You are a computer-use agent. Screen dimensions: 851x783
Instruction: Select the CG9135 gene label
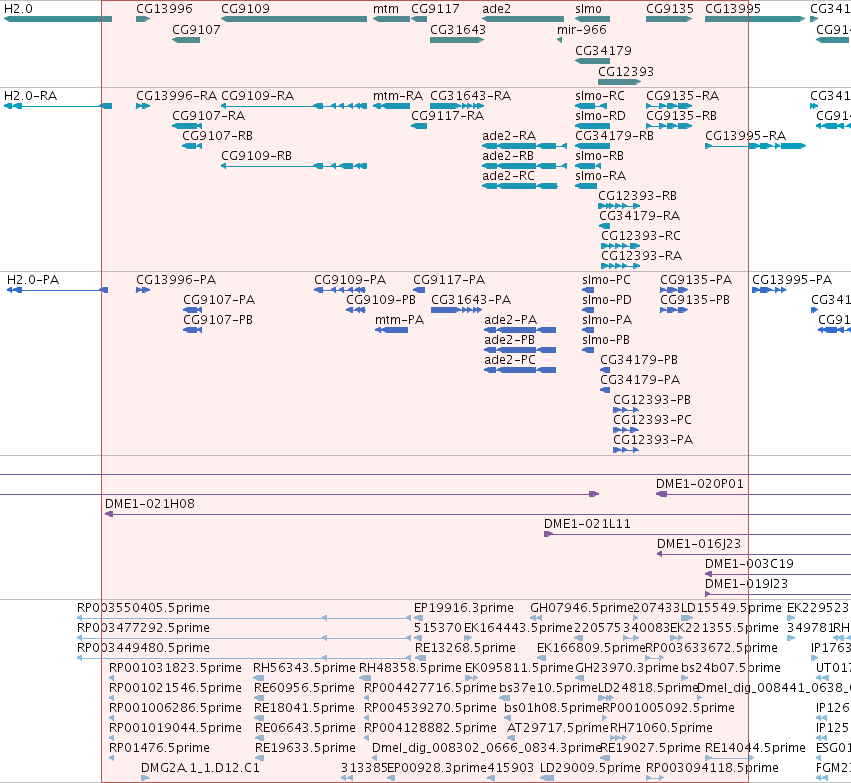tap(670, 9)
